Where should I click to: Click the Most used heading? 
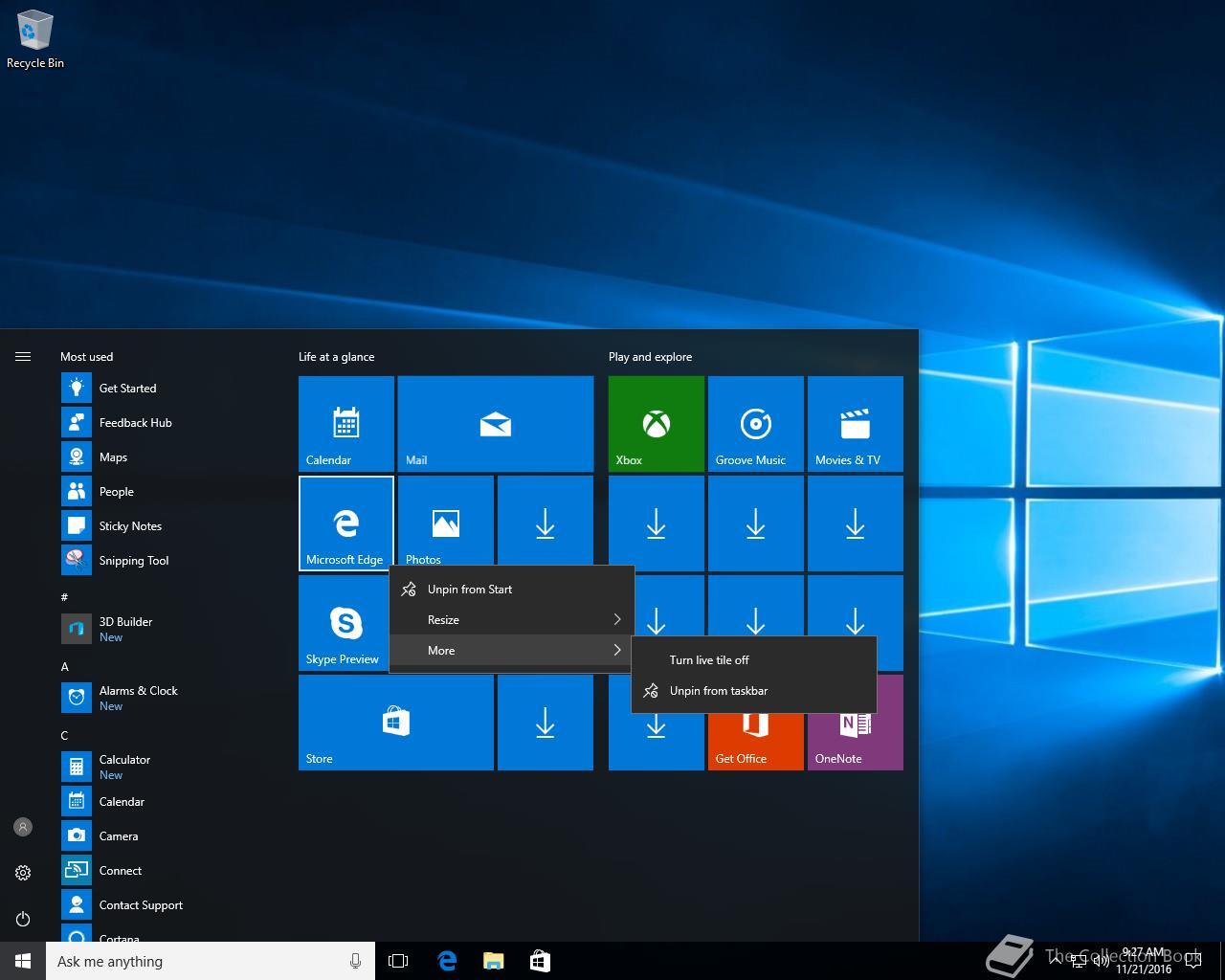(86, 357)
